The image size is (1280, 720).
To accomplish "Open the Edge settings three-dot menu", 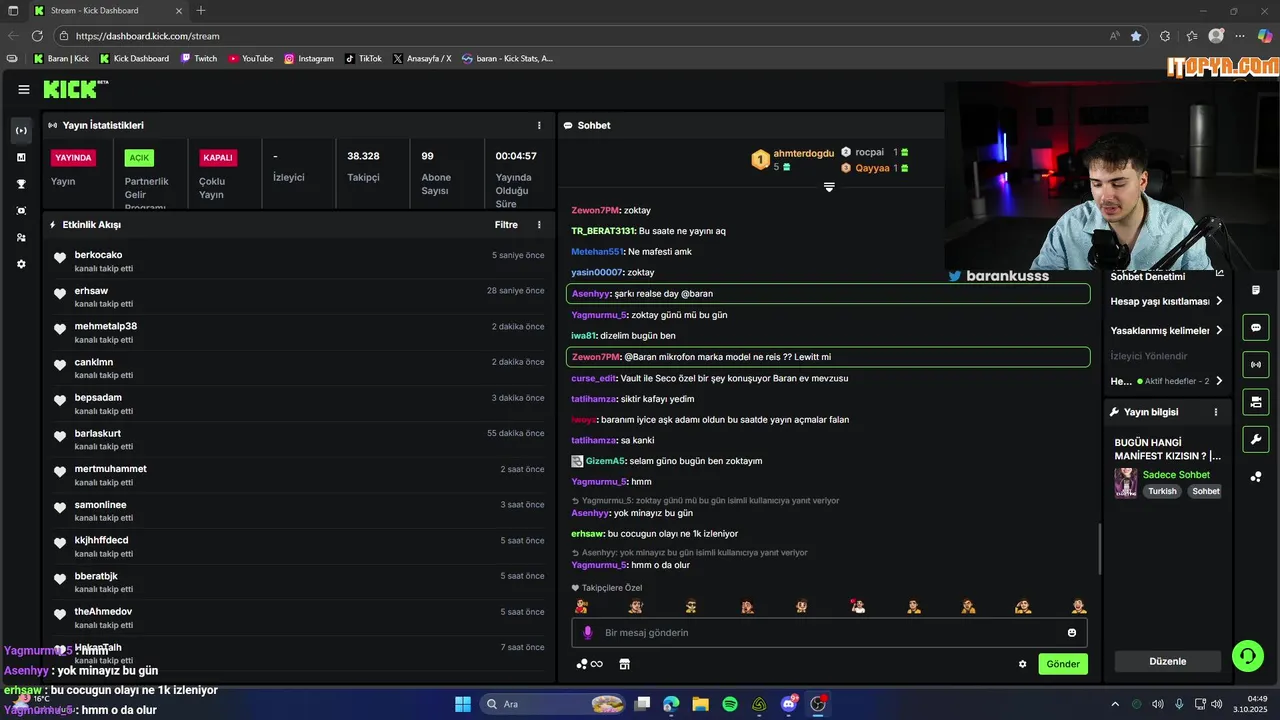I will point(1240,36).
